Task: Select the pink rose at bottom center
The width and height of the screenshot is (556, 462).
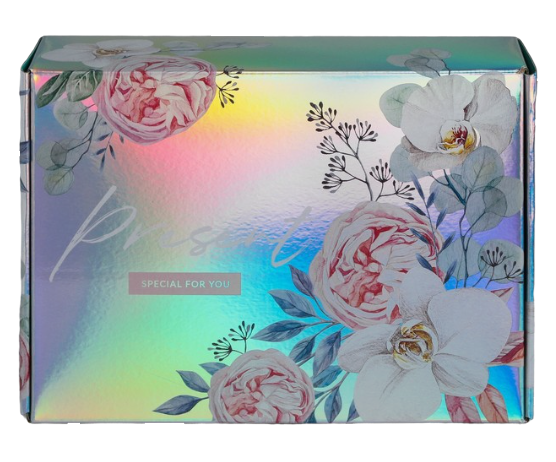Action: coord(262,386)
